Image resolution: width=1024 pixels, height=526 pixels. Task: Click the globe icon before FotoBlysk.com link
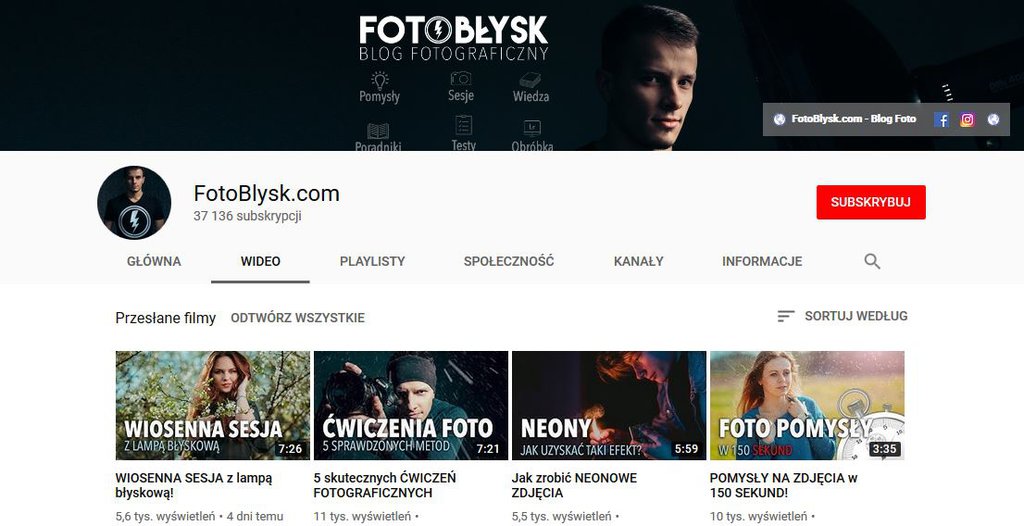click(x=779, y=120)
